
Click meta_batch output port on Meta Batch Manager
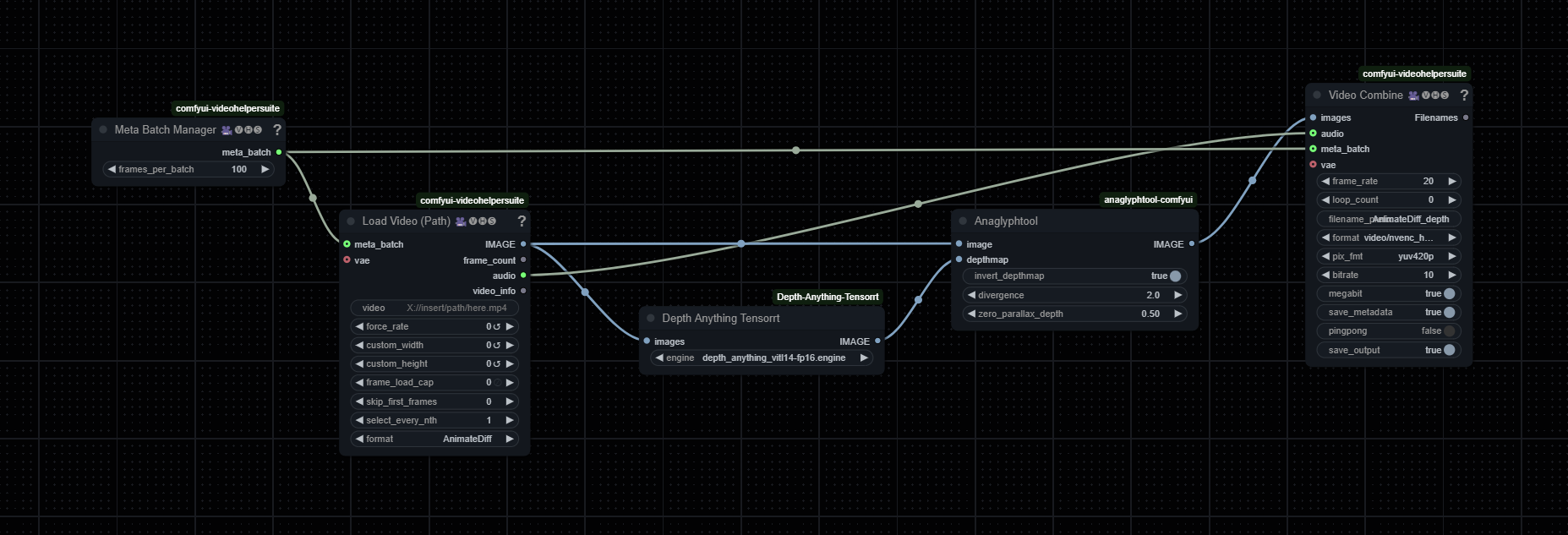(x=279, y=152)
